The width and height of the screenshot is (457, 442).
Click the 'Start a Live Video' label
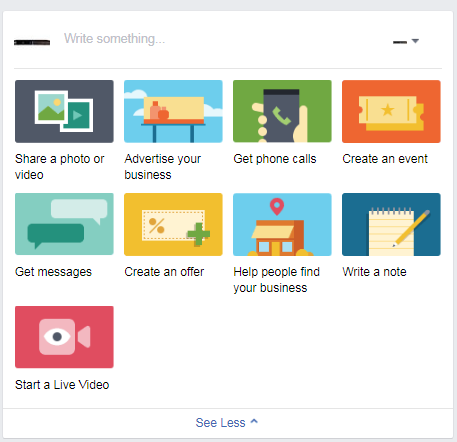tap(62, 385)
